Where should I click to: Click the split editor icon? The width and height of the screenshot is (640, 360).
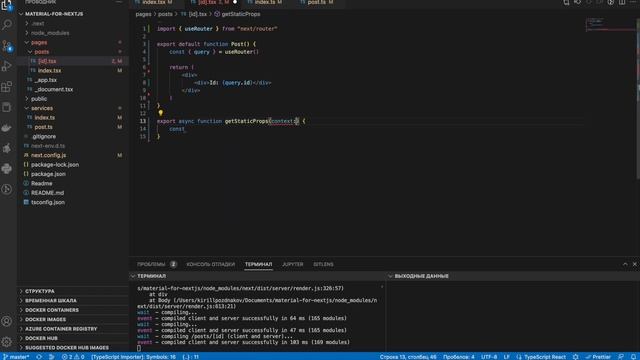coord(622,2)
